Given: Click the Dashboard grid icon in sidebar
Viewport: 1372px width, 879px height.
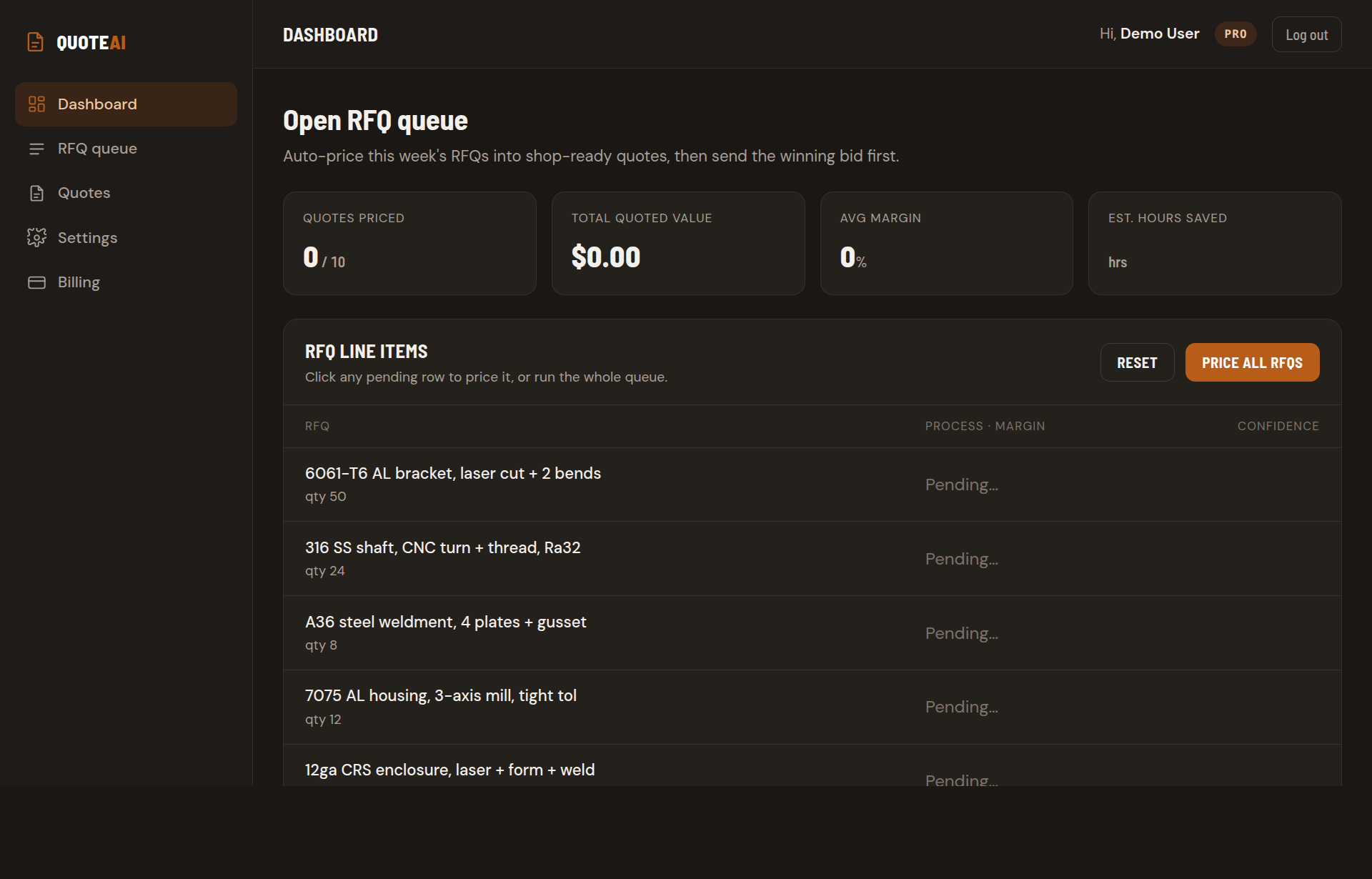Looking at the screenshot, I should coord(36,104).
